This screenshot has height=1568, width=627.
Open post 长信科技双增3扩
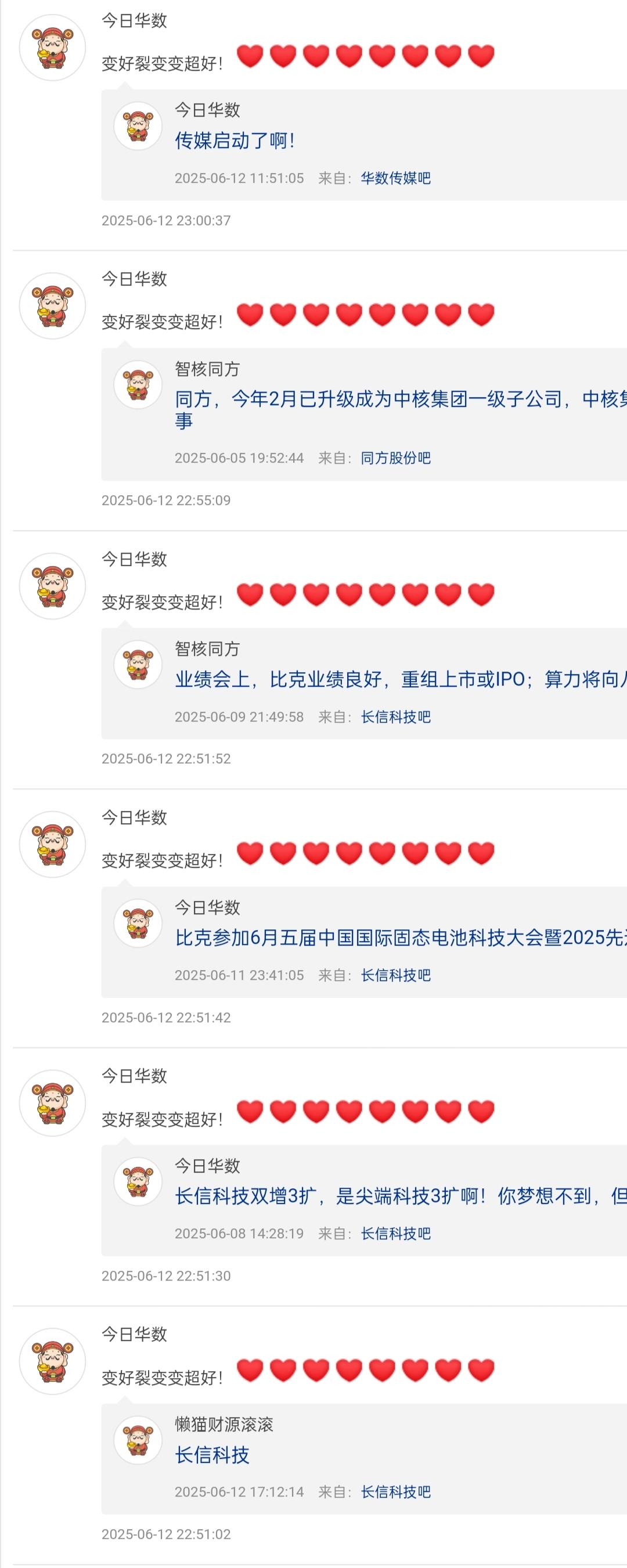401,1196
